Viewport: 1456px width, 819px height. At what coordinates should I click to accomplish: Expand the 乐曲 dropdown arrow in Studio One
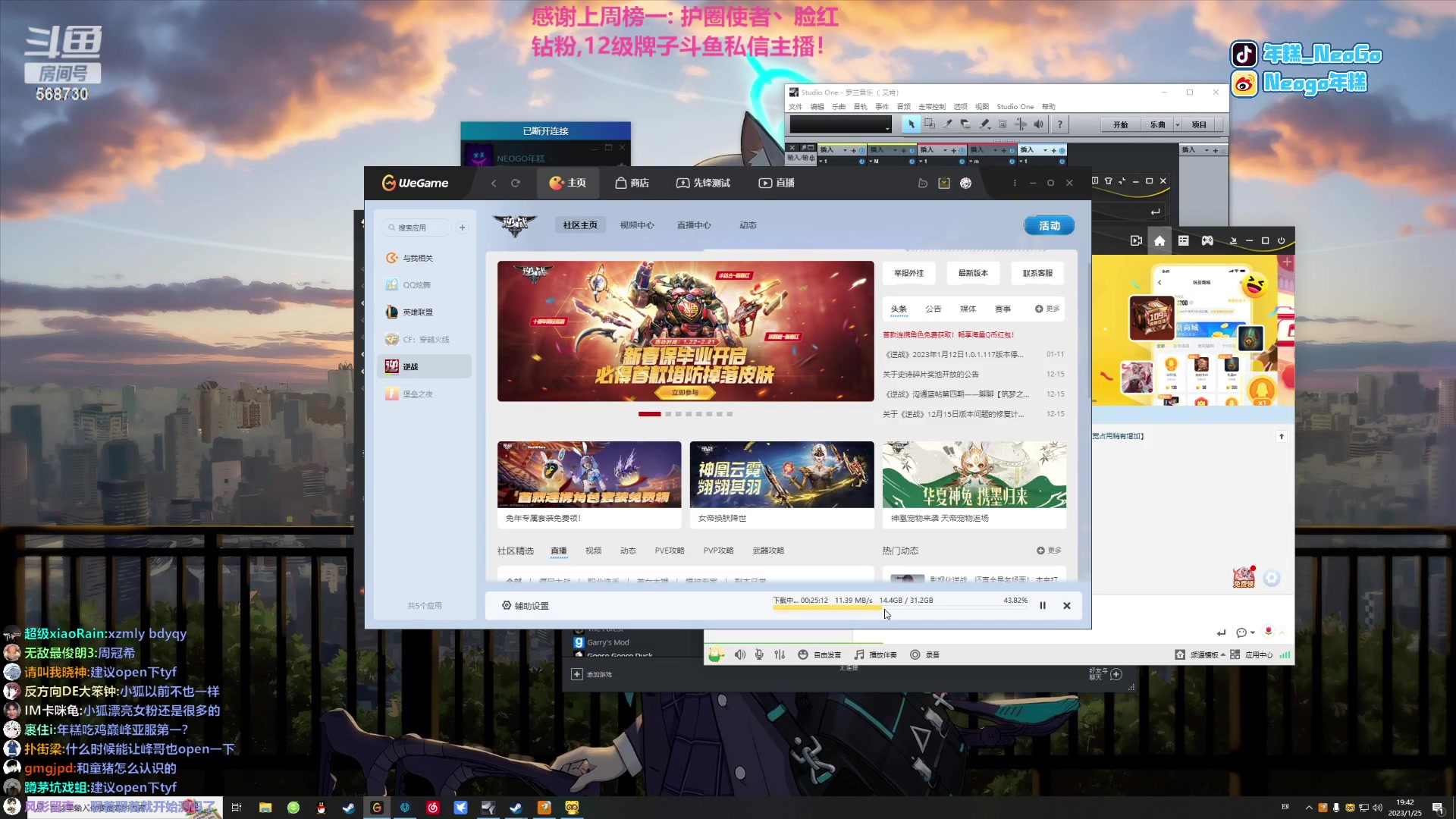click(1177, 125)
